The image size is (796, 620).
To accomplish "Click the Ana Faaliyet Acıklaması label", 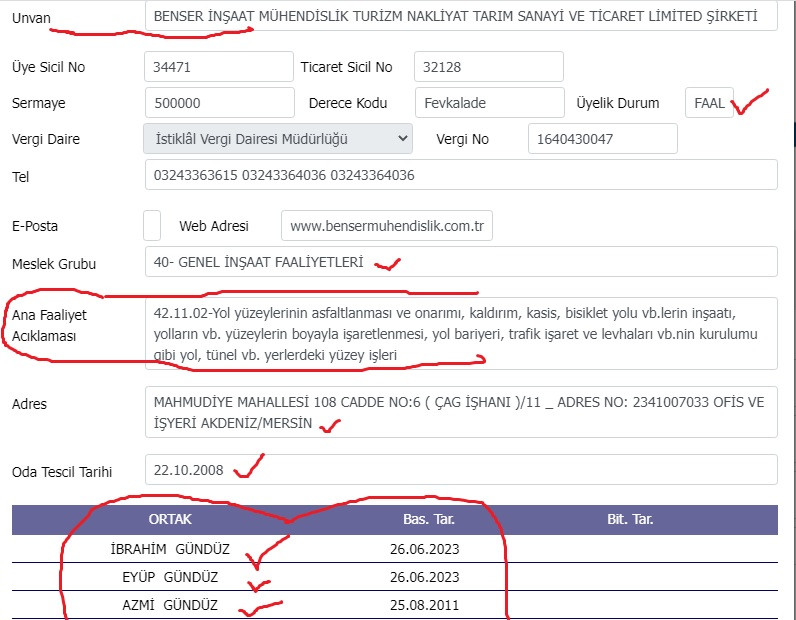I will point(49,325).
